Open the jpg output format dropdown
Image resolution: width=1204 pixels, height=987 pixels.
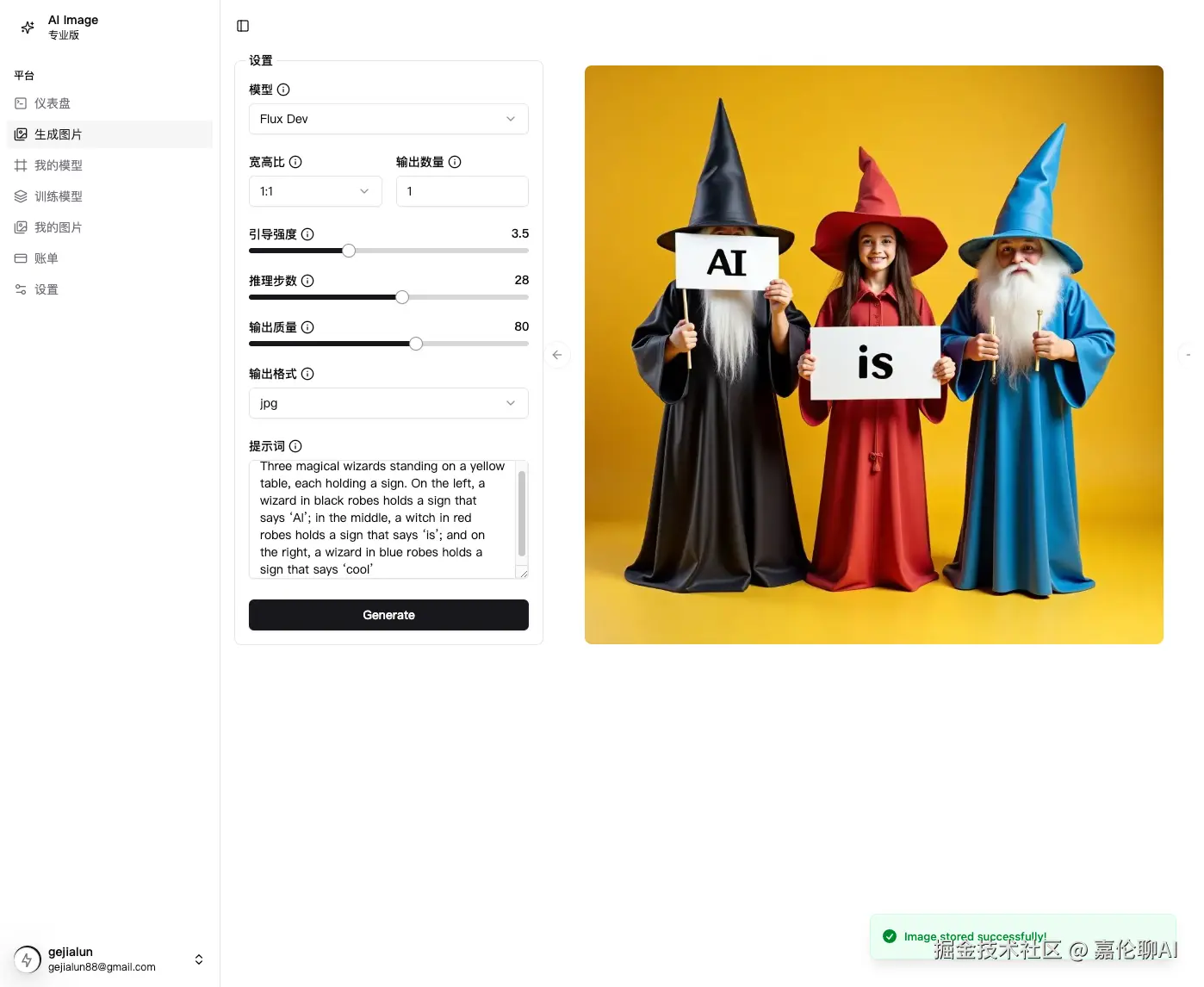388,403
